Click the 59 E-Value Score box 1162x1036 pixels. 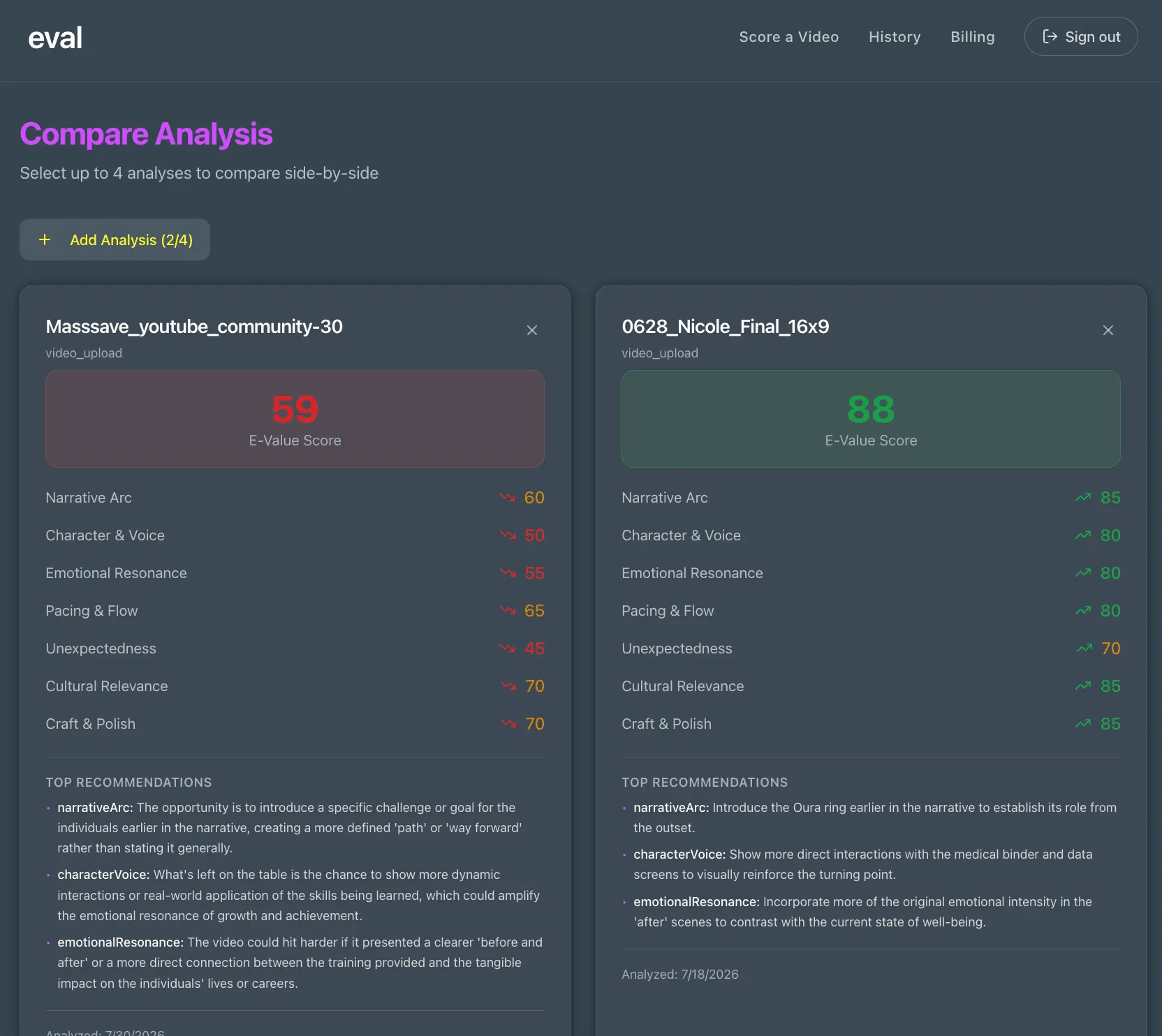click(x=295, y=419)
